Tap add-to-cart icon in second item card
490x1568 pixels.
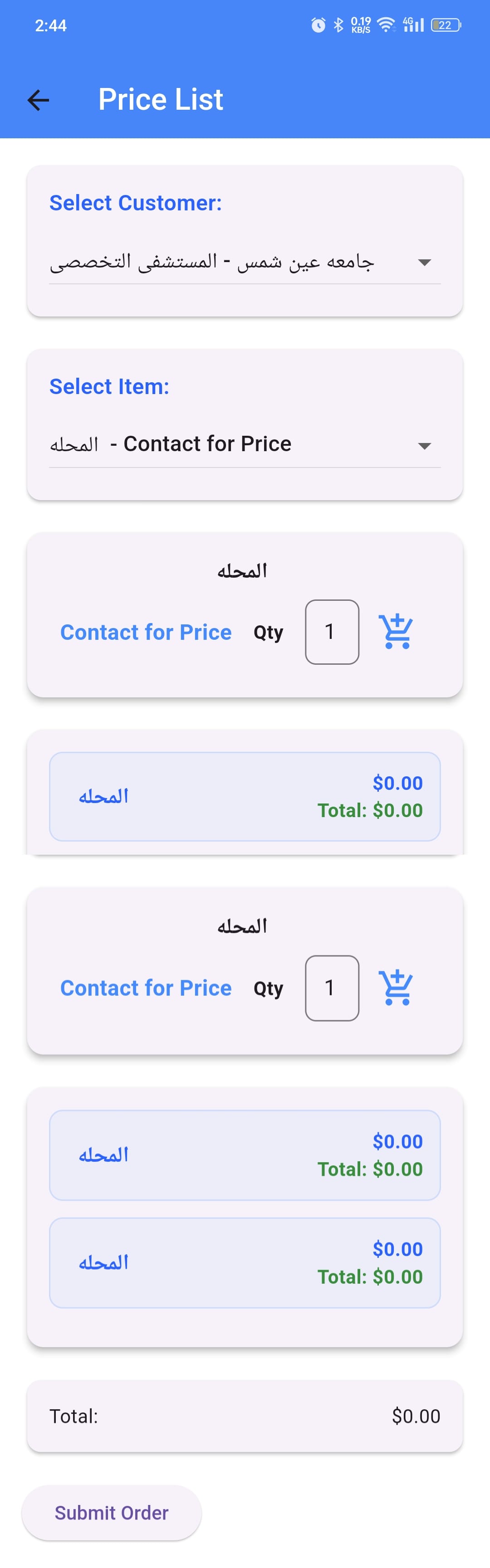(396, 987)
